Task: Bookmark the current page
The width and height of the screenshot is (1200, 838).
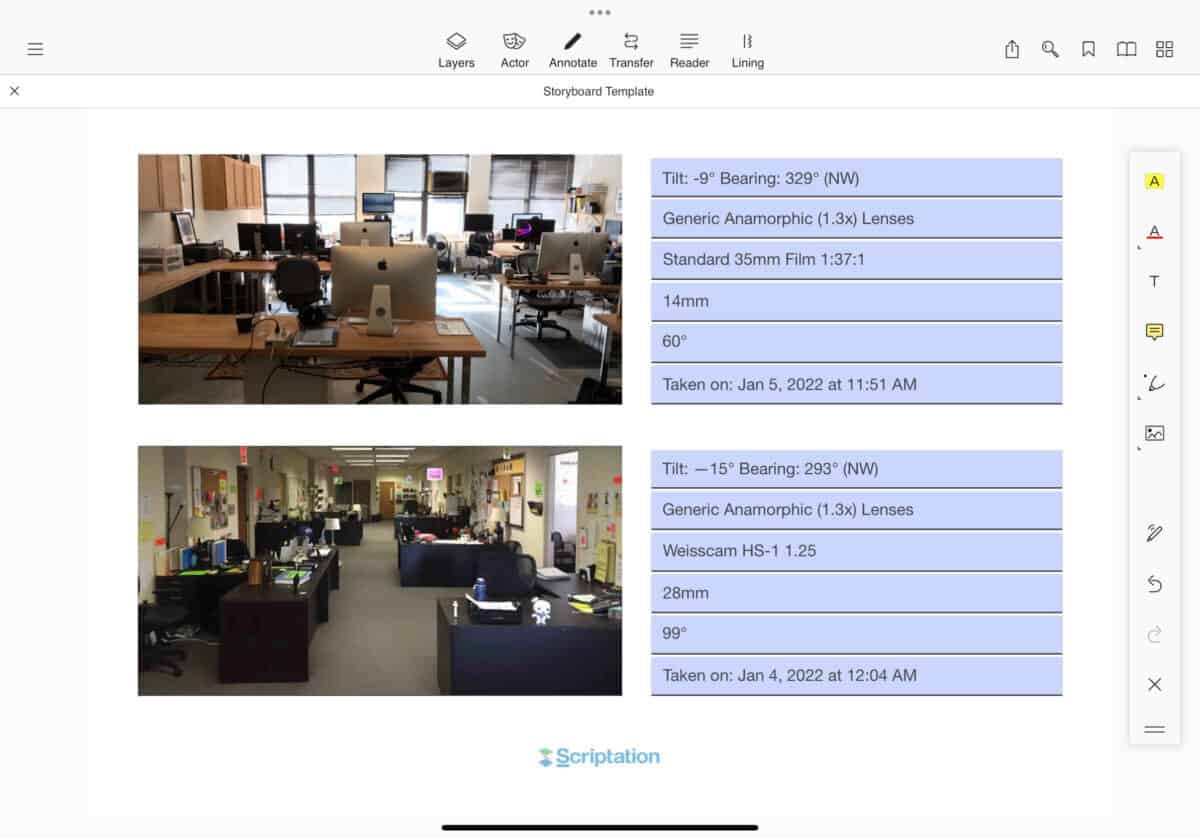Action: pyautogui.click(x=1088, y=48)
